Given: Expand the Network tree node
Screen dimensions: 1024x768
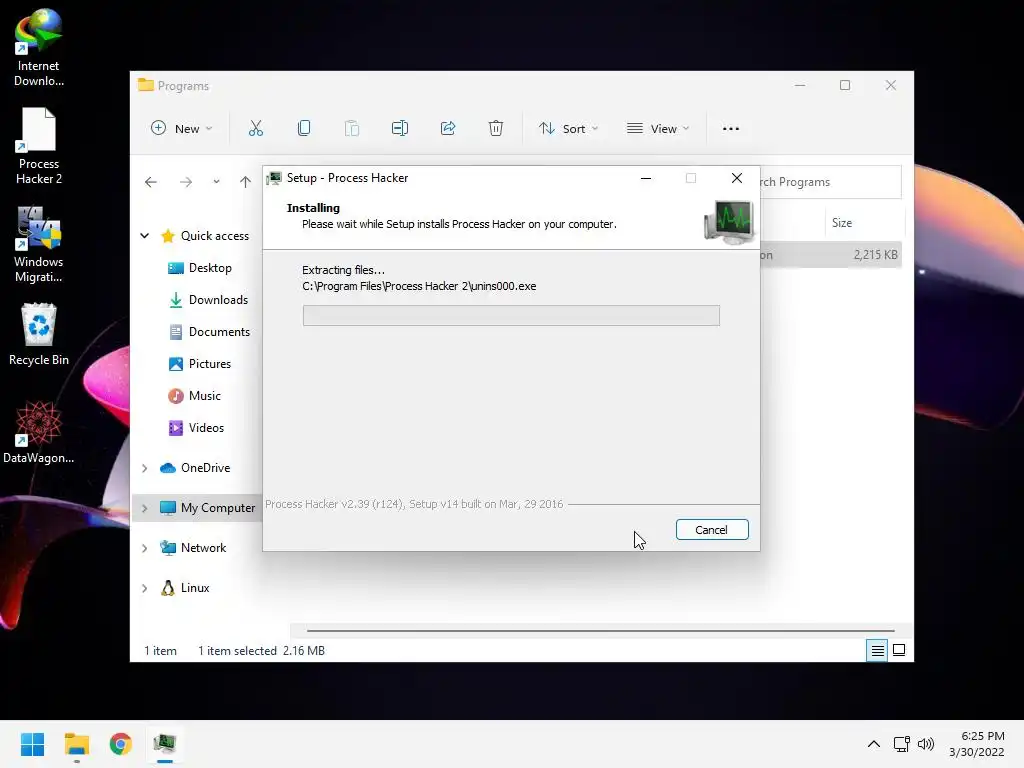Looking at the screenshot, I should coord(144,548).
